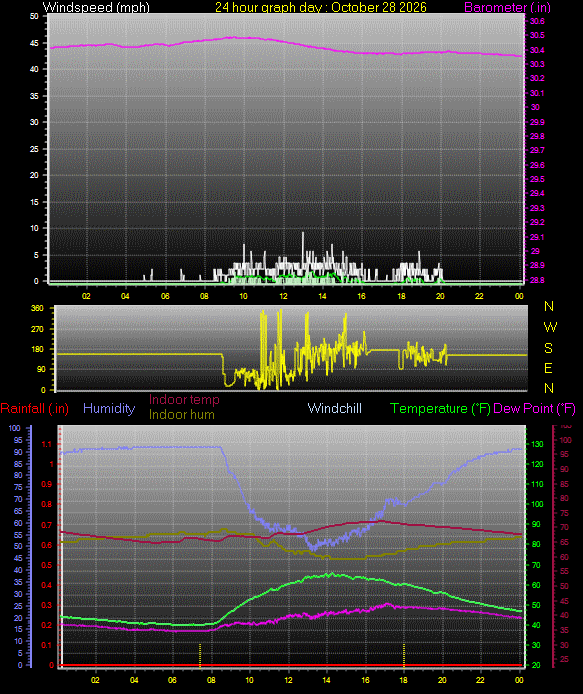This screenshot has width=583, height=694.
Task: Click the '0.5' rainfall axis value
Action: point(46,565)
